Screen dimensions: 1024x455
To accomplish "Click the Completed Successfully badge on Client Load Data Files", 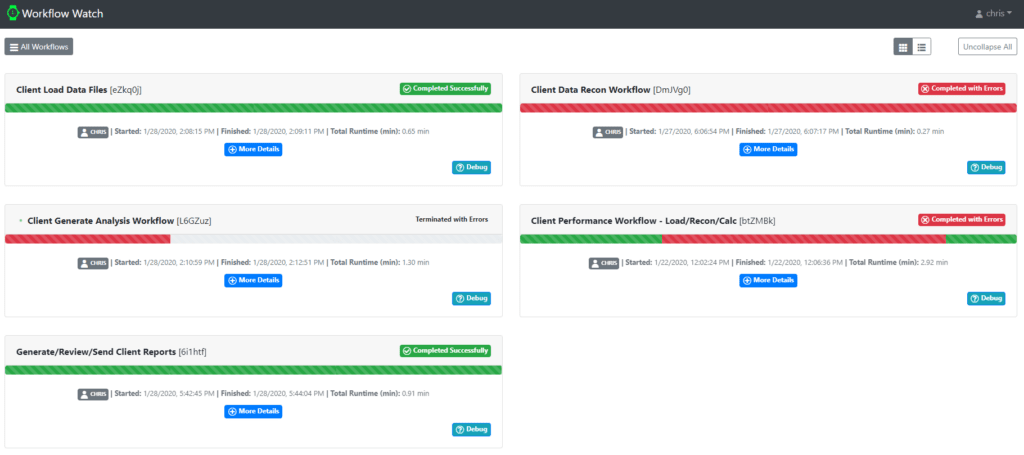I will point(446,89).
